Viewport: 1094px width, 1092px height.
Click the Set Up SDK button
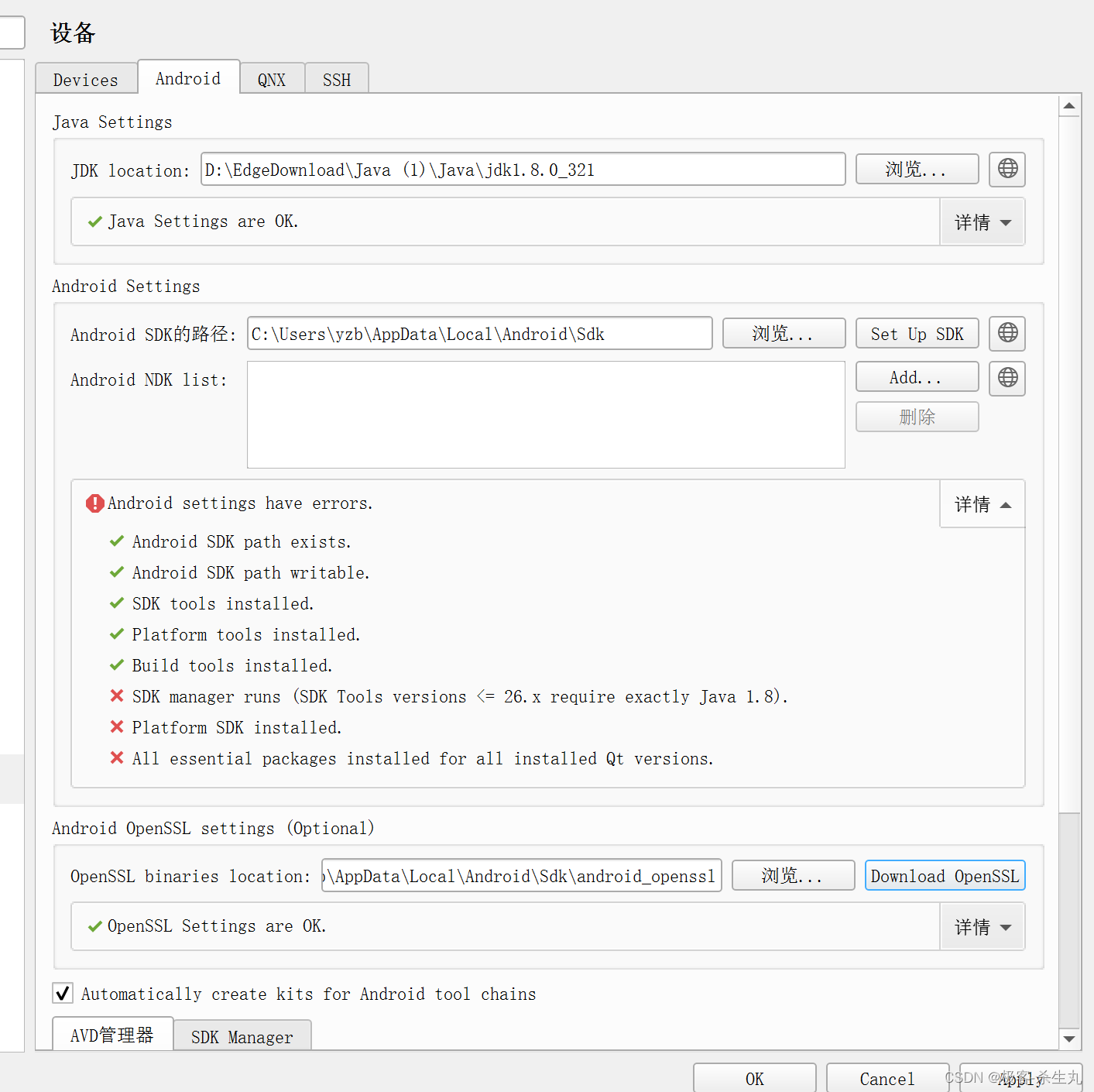(x=917, y=333)
